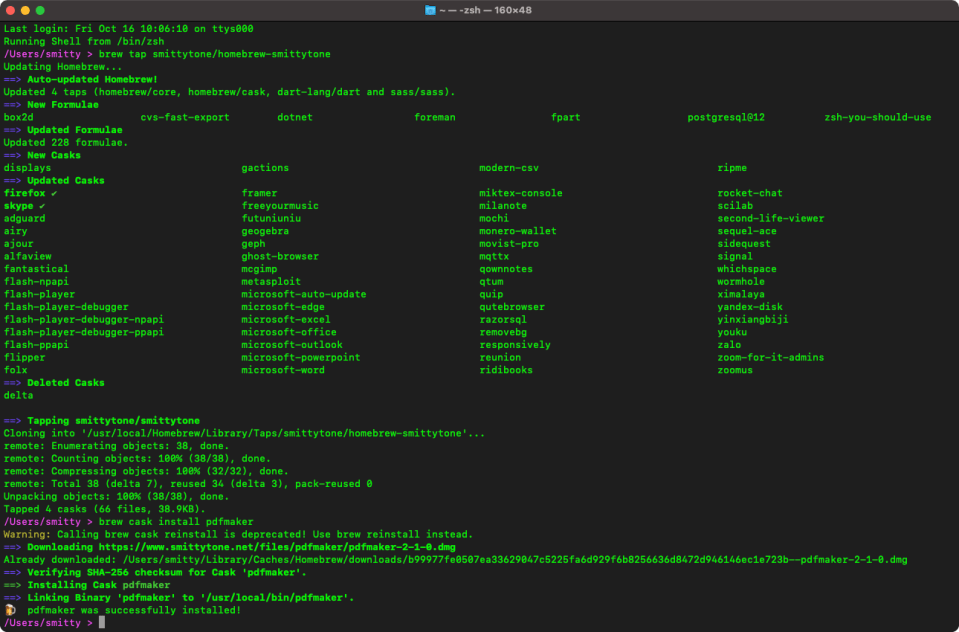Click the 'modern-csv' entry under New Casks
This screenshot has width=959, height=632.
click(x=508, y=168)
